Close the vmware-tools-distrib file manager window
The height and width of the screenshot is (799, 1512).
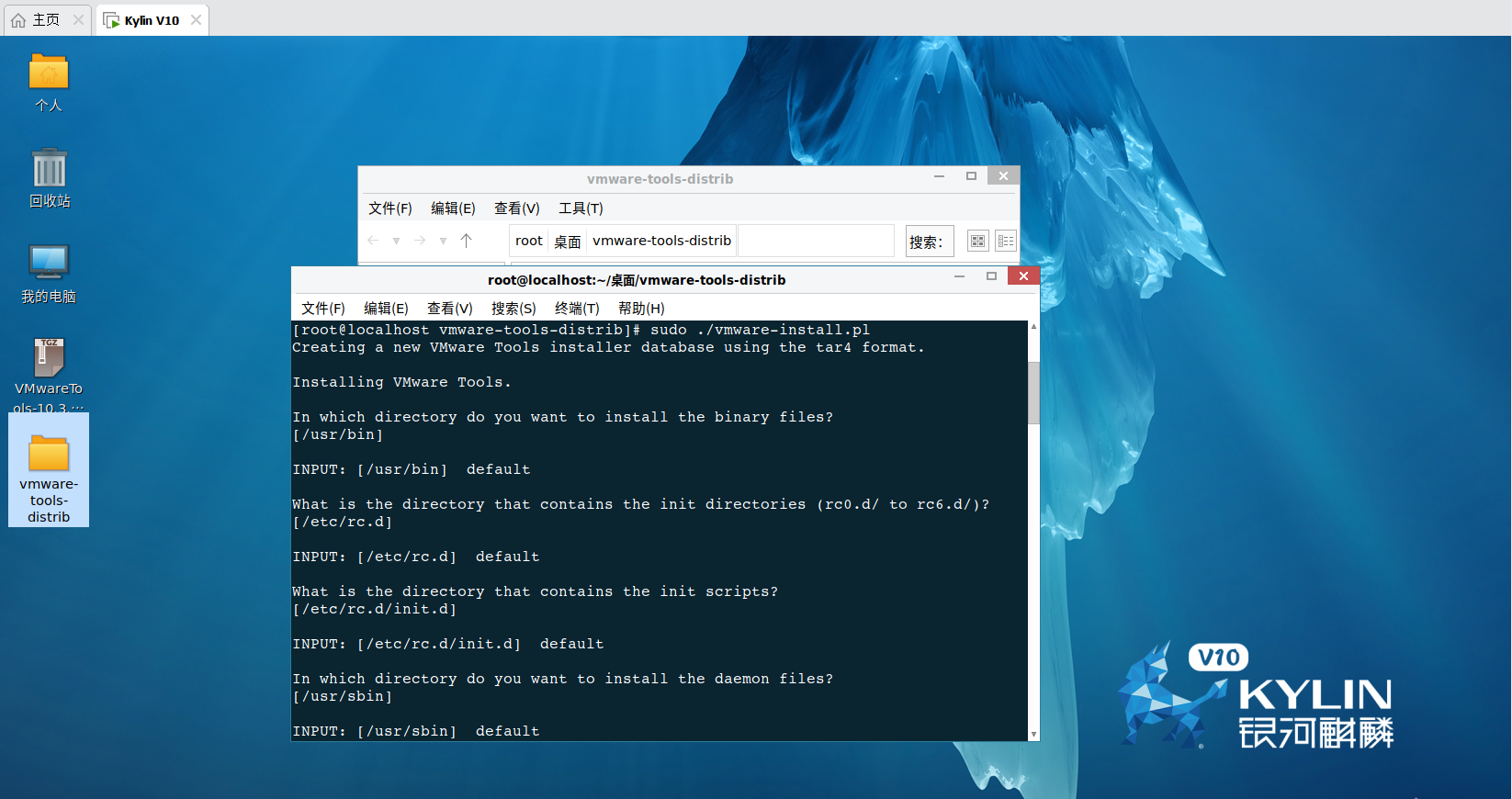tap(1003, 175)
